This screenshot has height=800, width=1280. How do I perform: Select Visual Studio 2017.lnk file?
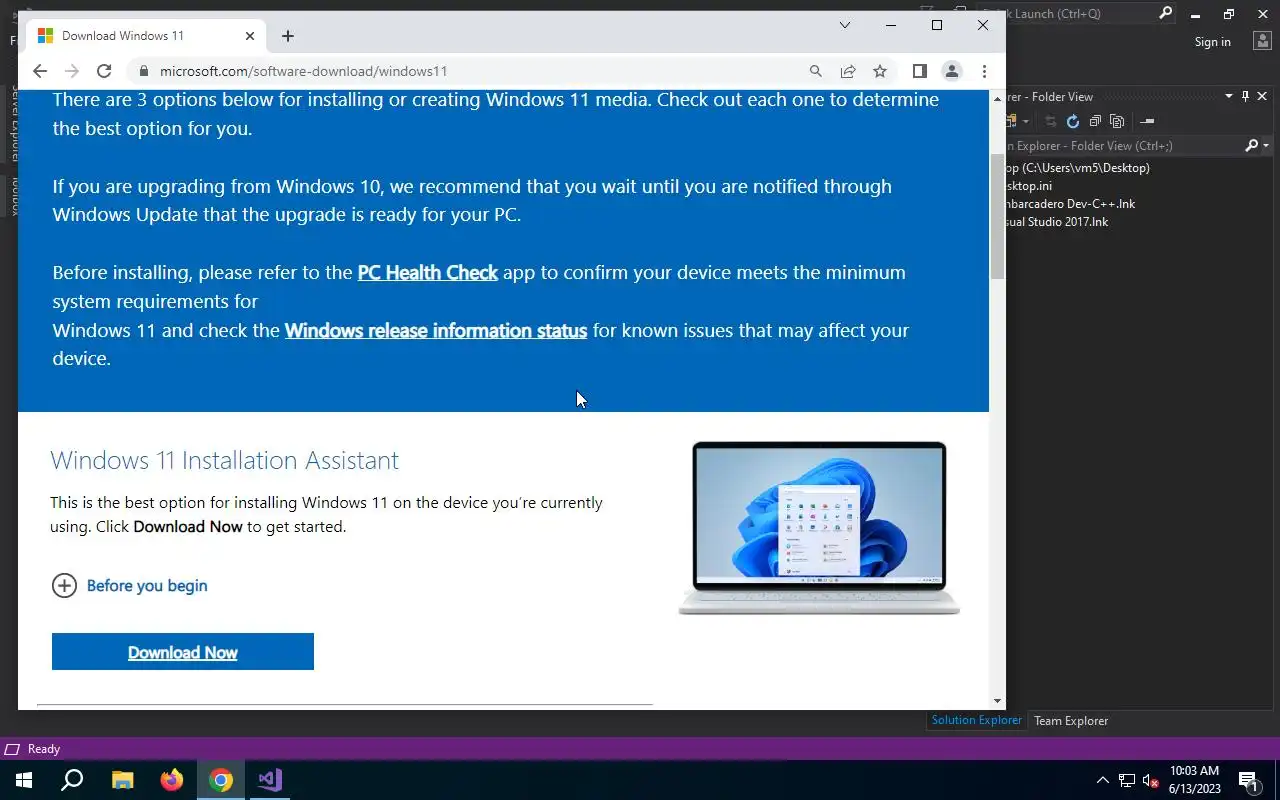tap(1058, 222)
